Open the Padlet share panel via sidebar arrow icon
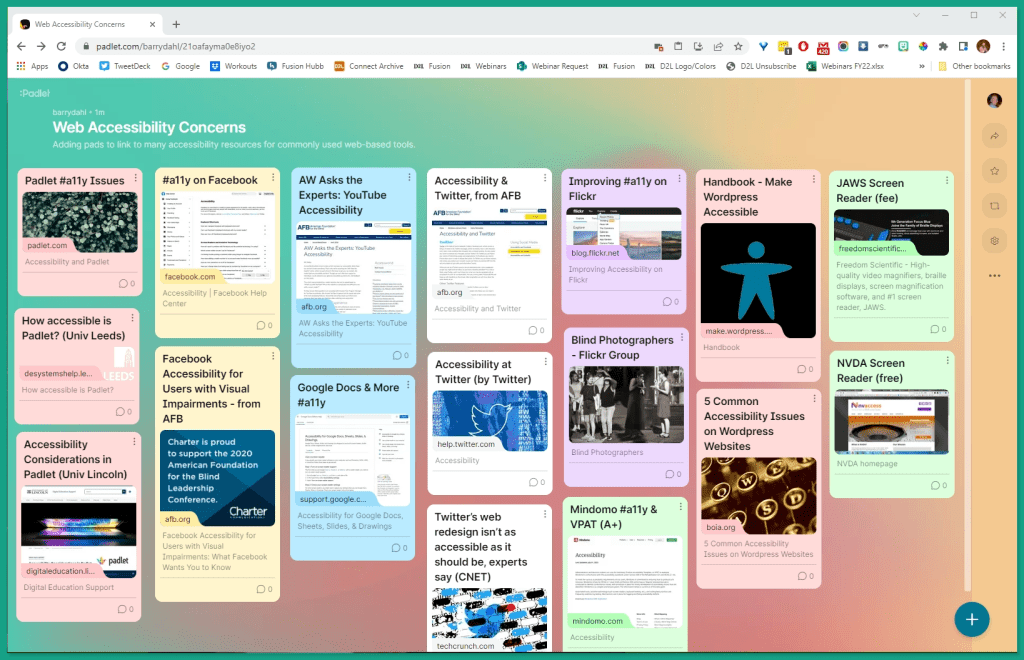Screen dimensions: 1024x660 click(994, 135)
